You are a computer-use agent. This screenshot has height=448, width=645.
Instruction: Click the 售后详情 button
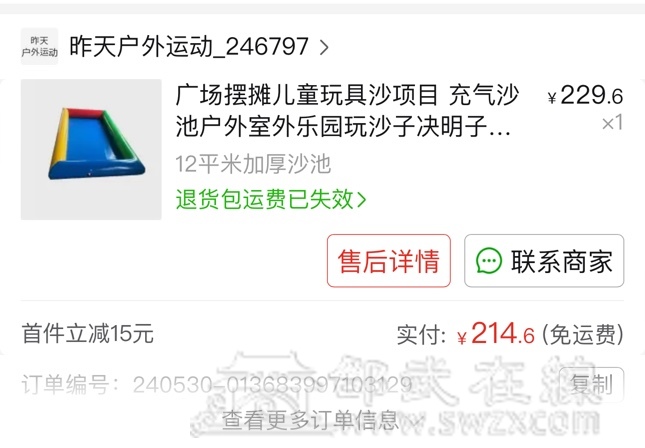click(389, 261)
